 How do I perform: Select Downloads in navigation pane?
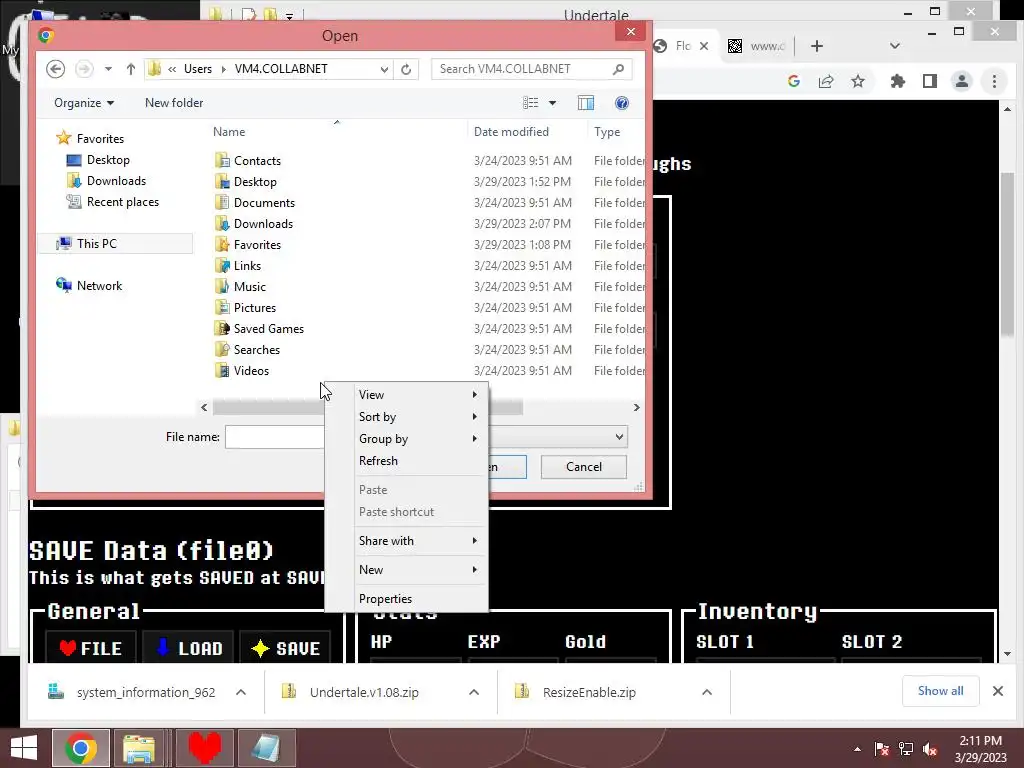pos(116,180)
